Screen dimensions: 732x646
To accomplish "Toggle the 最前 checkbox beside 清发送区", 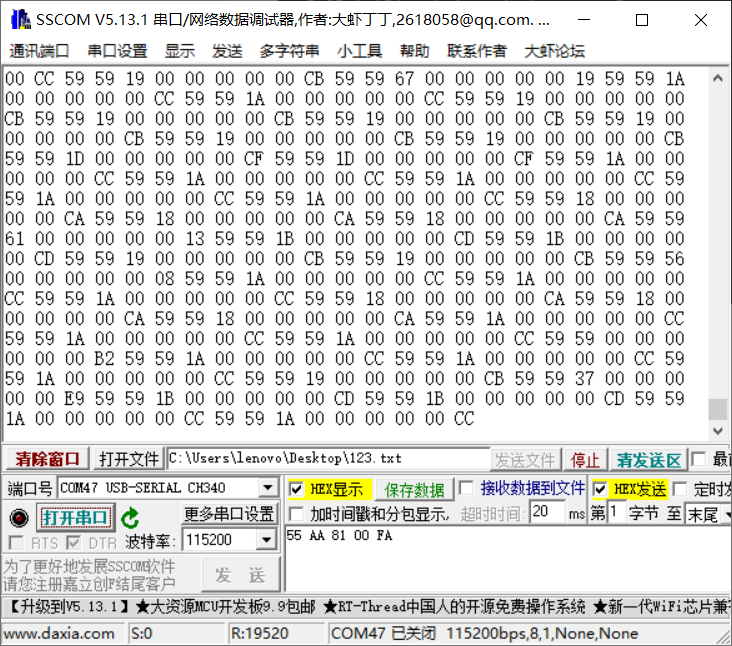I will [x=699, y=459].
